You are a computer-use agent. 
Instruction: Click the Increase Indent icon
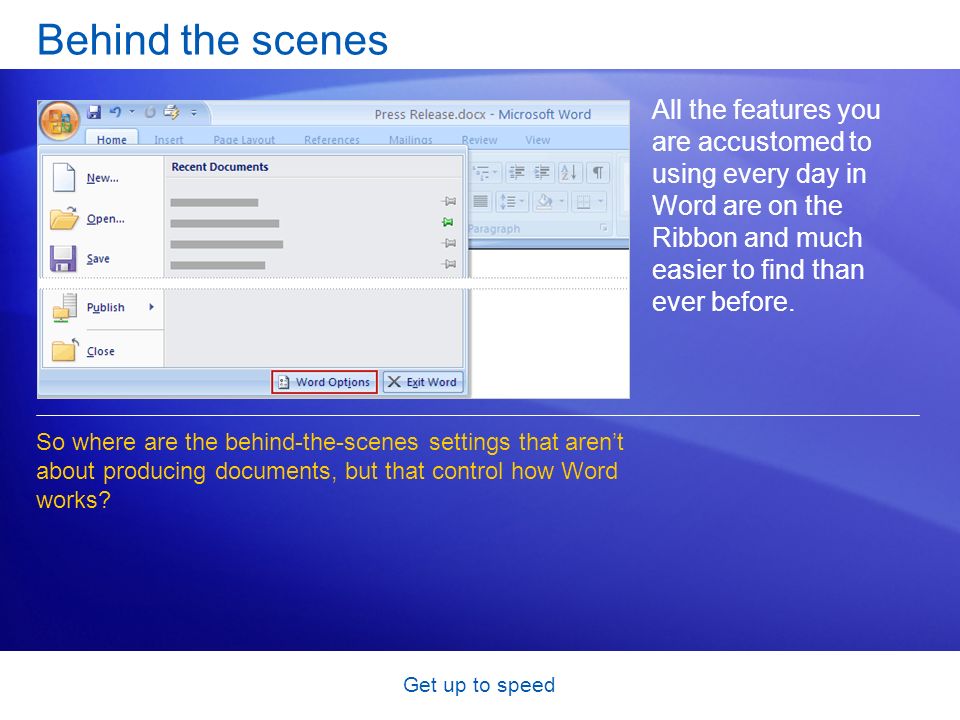(x=541, y=173)
